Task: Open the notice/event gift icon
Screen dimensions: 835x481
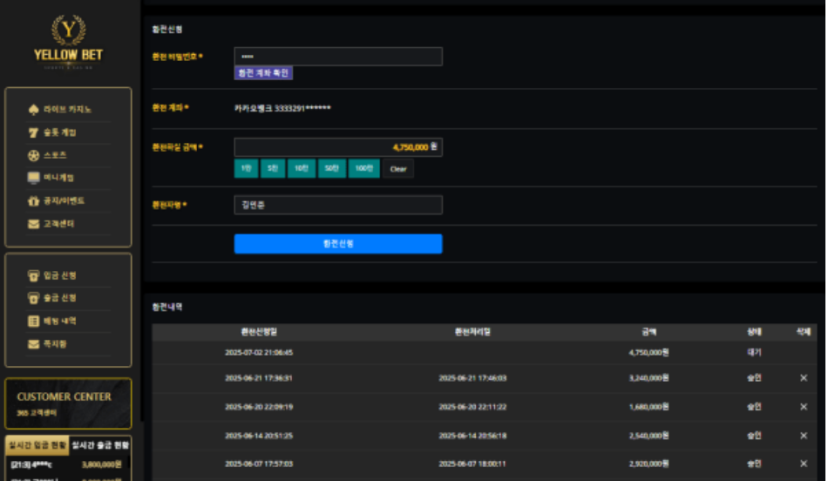Action: [34, 201]
